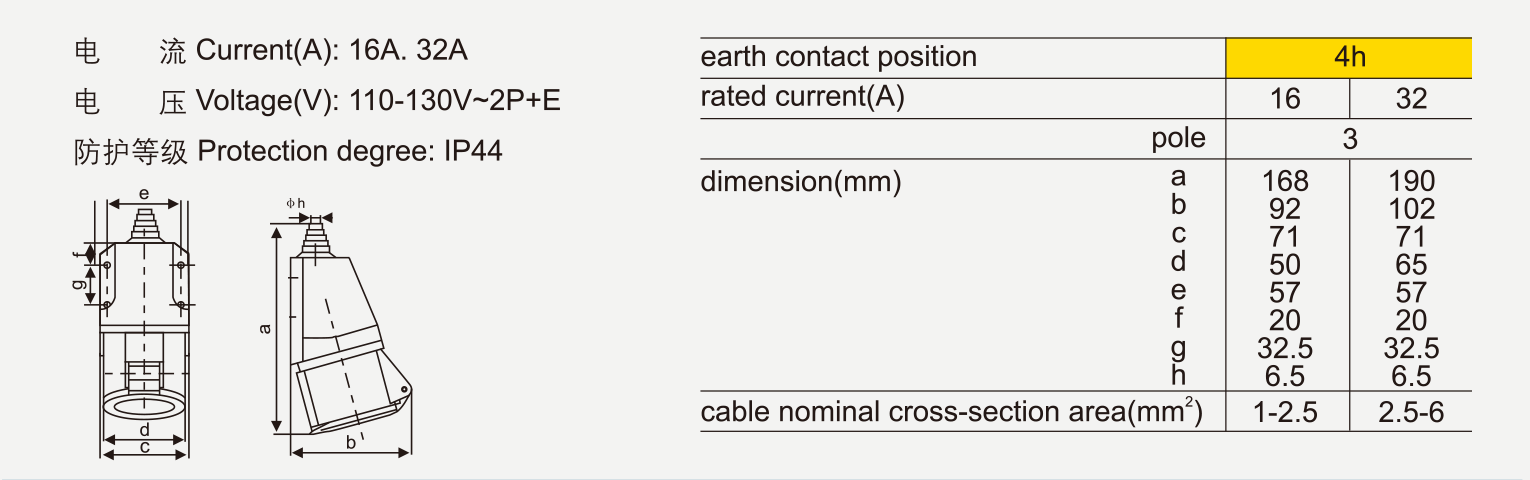Viewport: 1530px width, 480px height.
Task: Select the 168 dimension value
Action: coord(1285,181)
